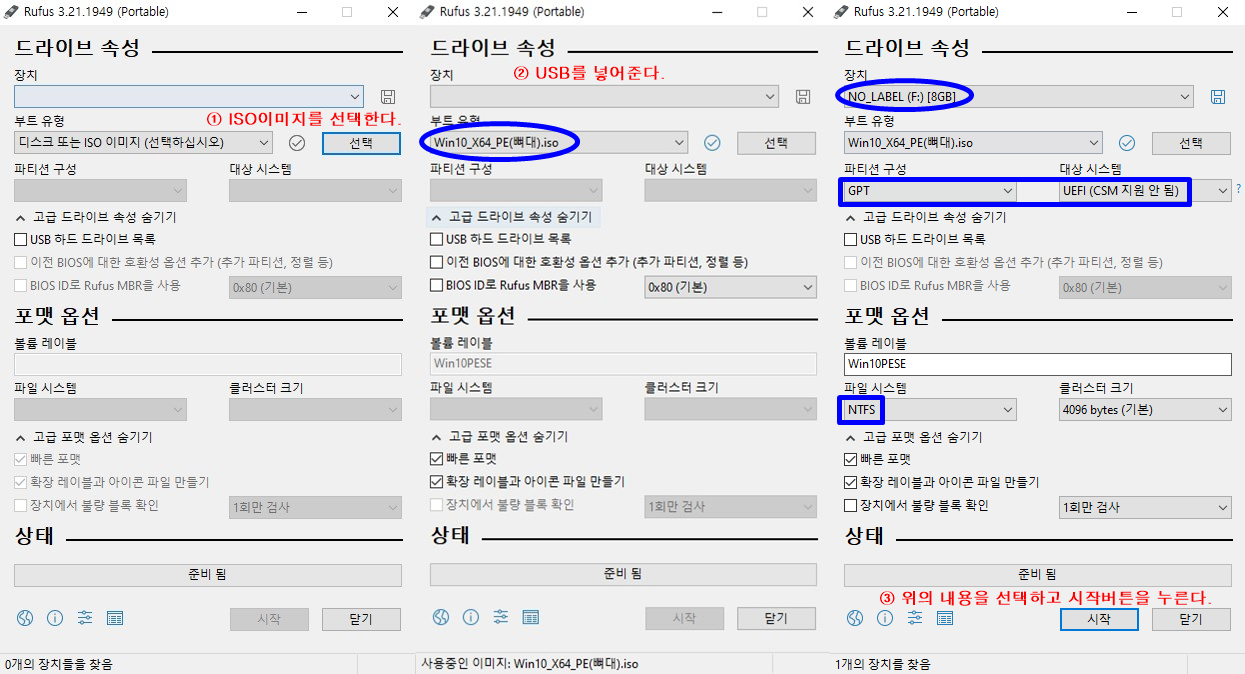1245x674 pixels.
Task: Click the 닫기 button in left Rufus window
Action: [361, 619]
